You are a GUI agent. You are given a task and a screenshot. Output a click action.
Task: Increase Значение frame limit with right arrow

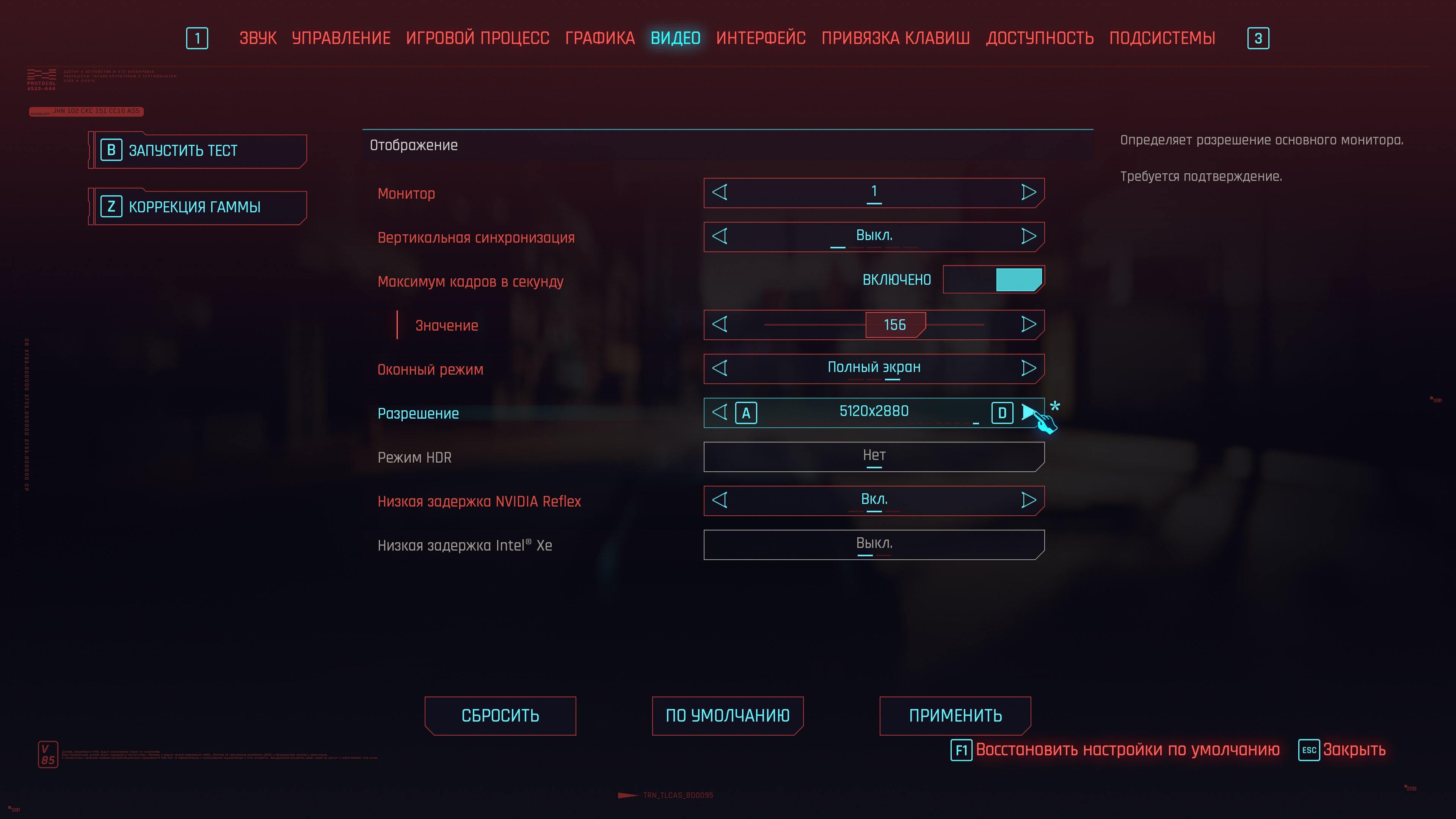tap(1029, 325)
